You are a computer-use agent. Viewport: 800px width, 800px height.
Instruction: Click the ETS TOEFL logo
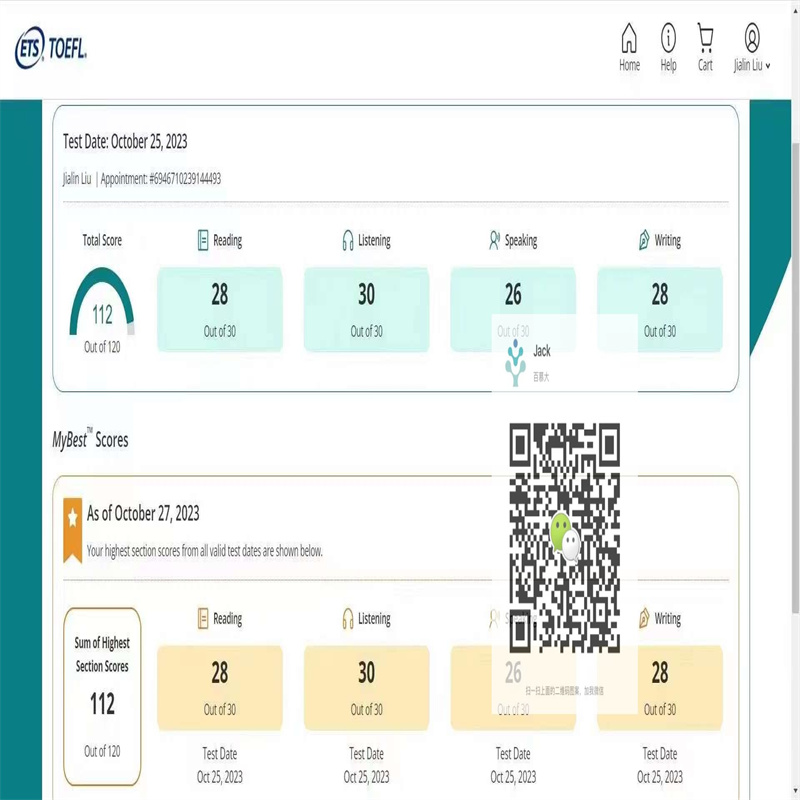tap(51, 48)
